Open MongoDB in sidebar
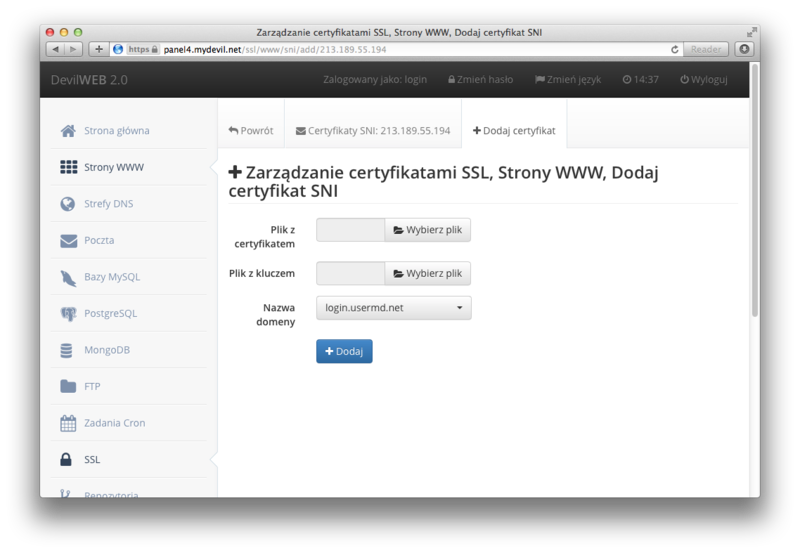Screen dimensions: 800x553 coord(129,350)
